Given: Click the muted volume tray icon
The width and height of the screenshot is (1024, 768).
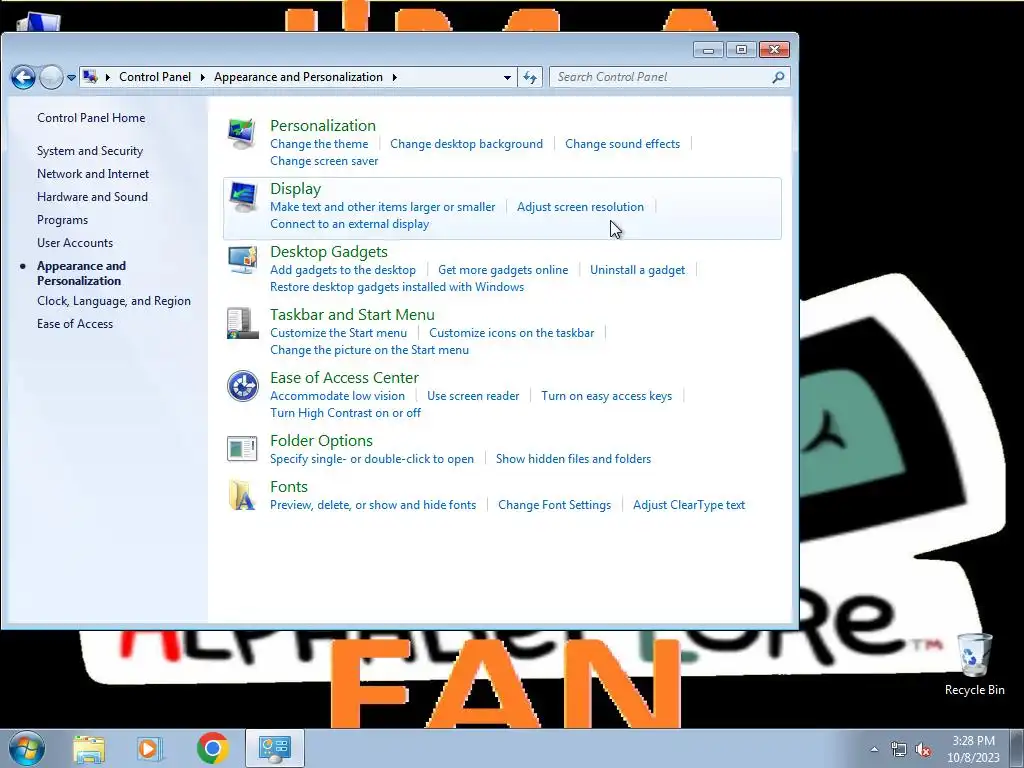Looking at the screenshot, I should (x=923, y=750).
